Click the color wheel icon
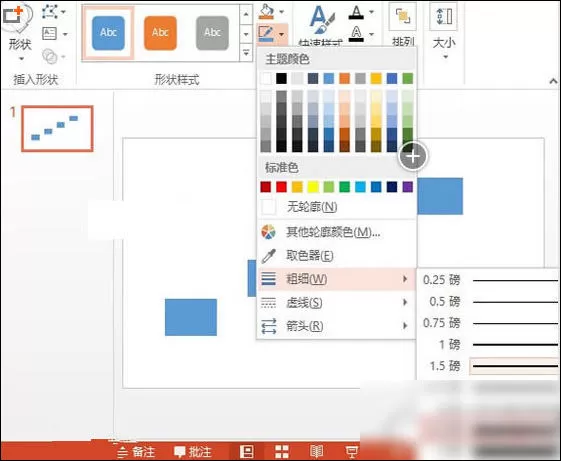The height and width of the screenshot is (461, 561). click(x=268, y=232)
